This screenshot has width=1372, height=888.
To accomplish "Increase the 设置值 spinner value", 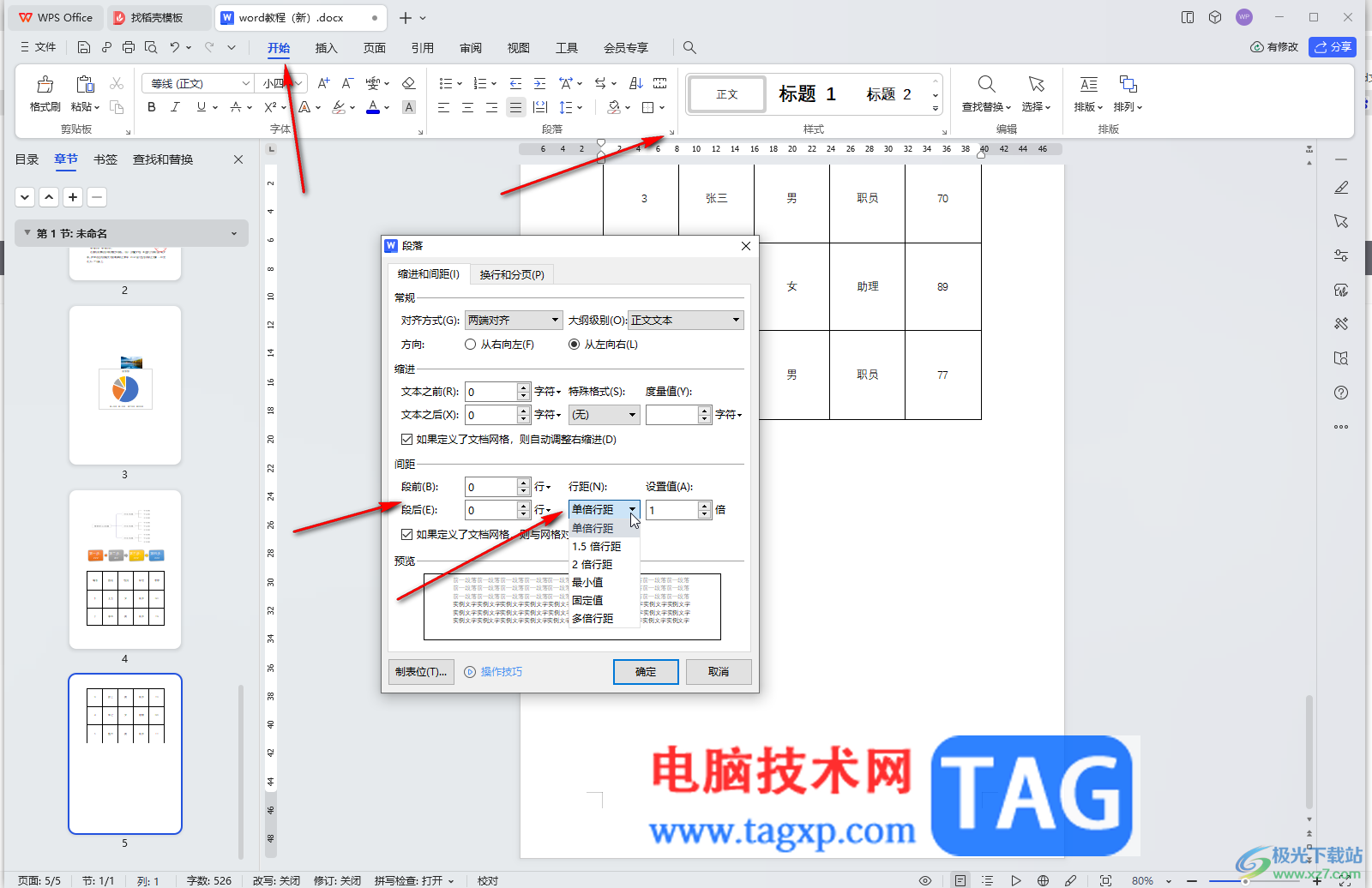I will click(705, 506).
